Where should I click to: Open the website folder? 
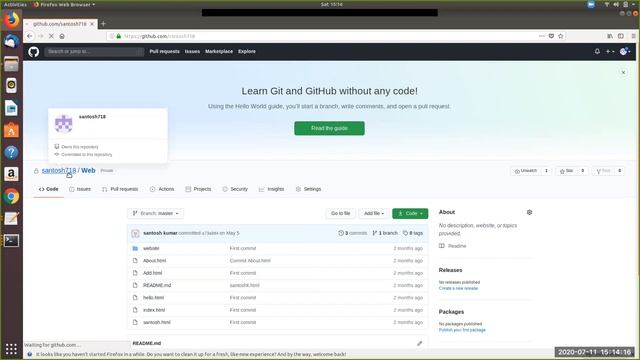(x=151, y=249)
